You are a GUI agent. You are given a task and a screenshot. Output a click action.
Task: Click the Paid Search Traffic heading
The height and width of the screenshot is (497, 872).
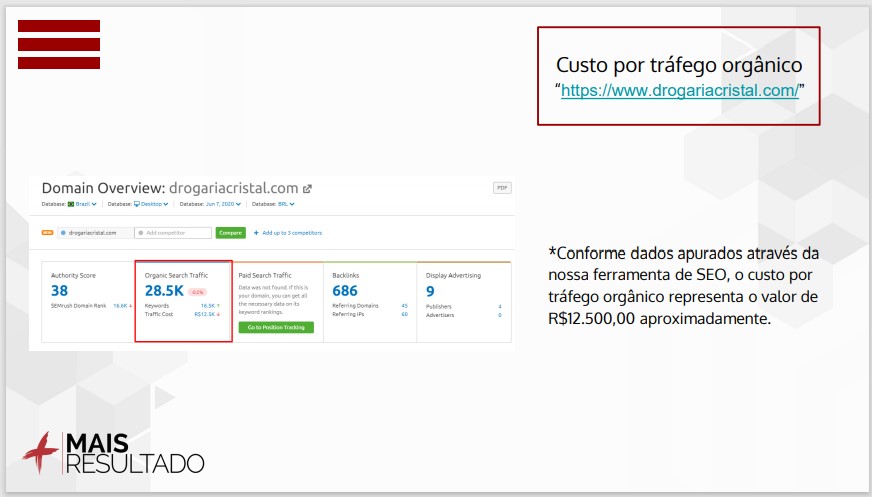265,275
